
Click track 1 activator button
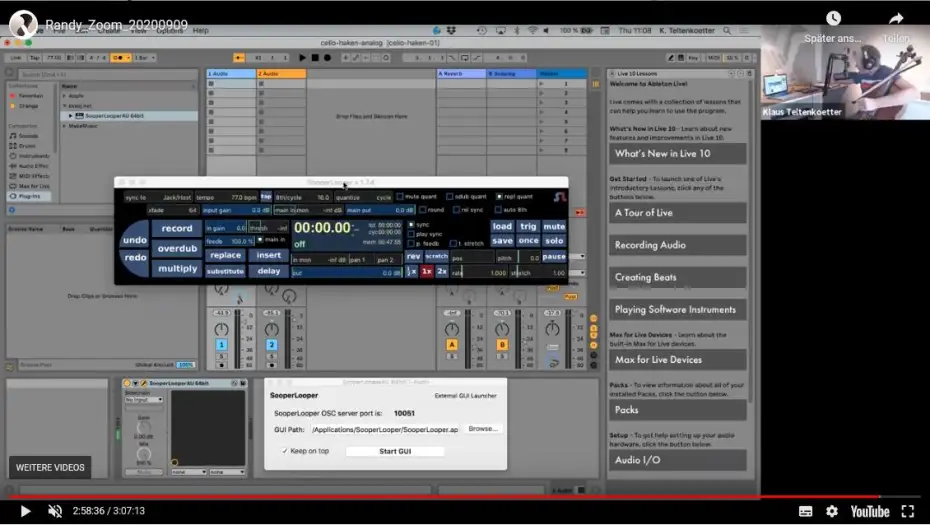point(221,344)
